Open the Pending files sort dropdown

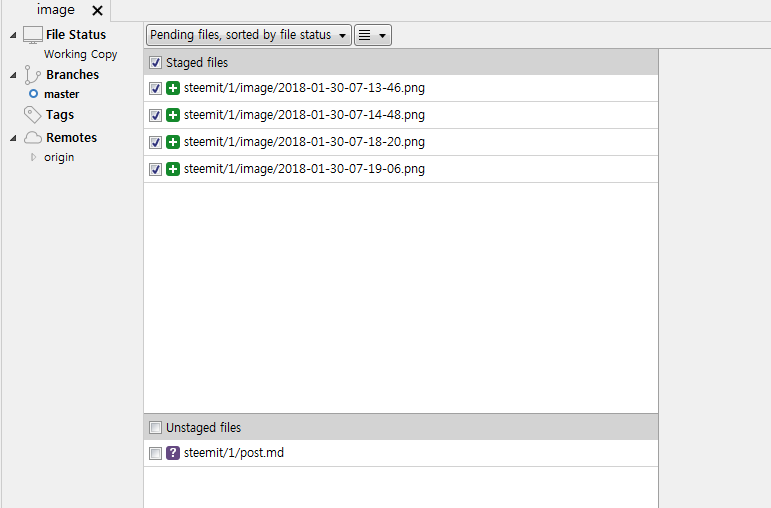(x=249, y=35)
